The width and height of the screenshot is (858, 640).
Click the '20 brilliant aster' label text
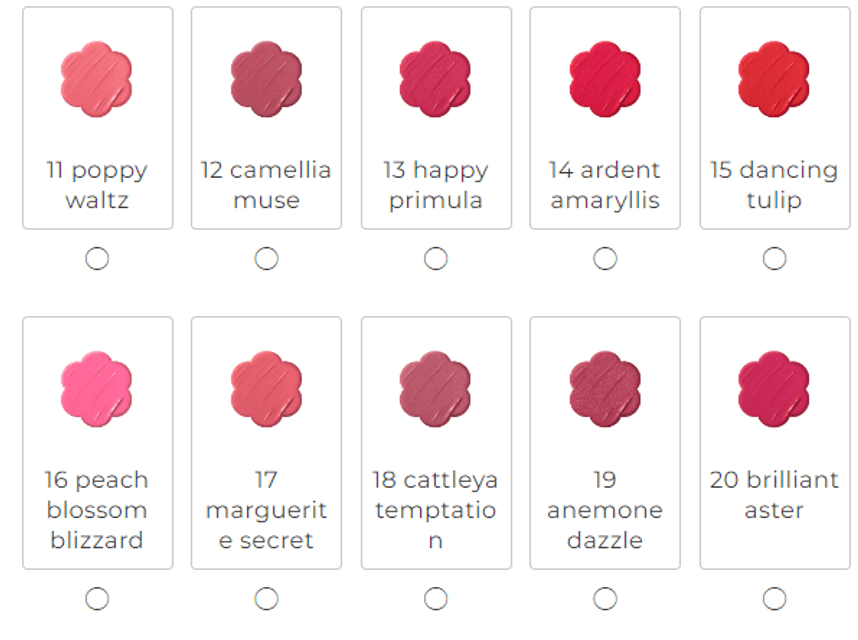coord(774,495)
